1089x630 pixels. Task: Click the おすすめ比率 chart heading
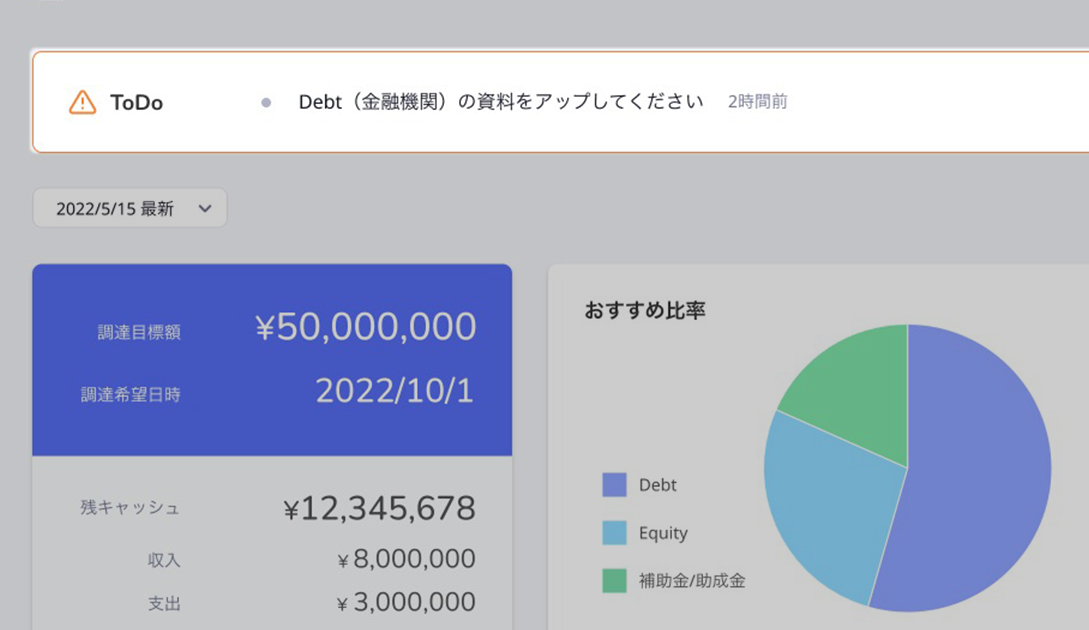(x=644, y=310)
